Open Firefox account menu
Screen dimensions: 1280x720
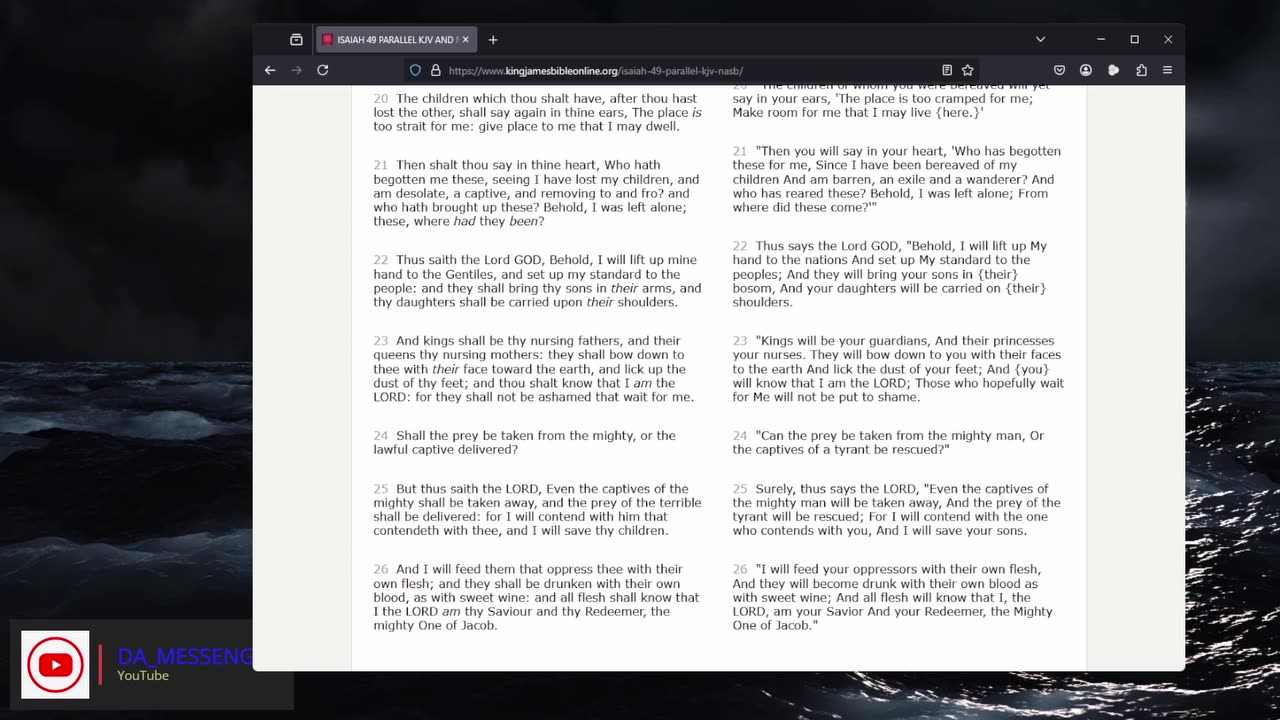pos(1086,70)
